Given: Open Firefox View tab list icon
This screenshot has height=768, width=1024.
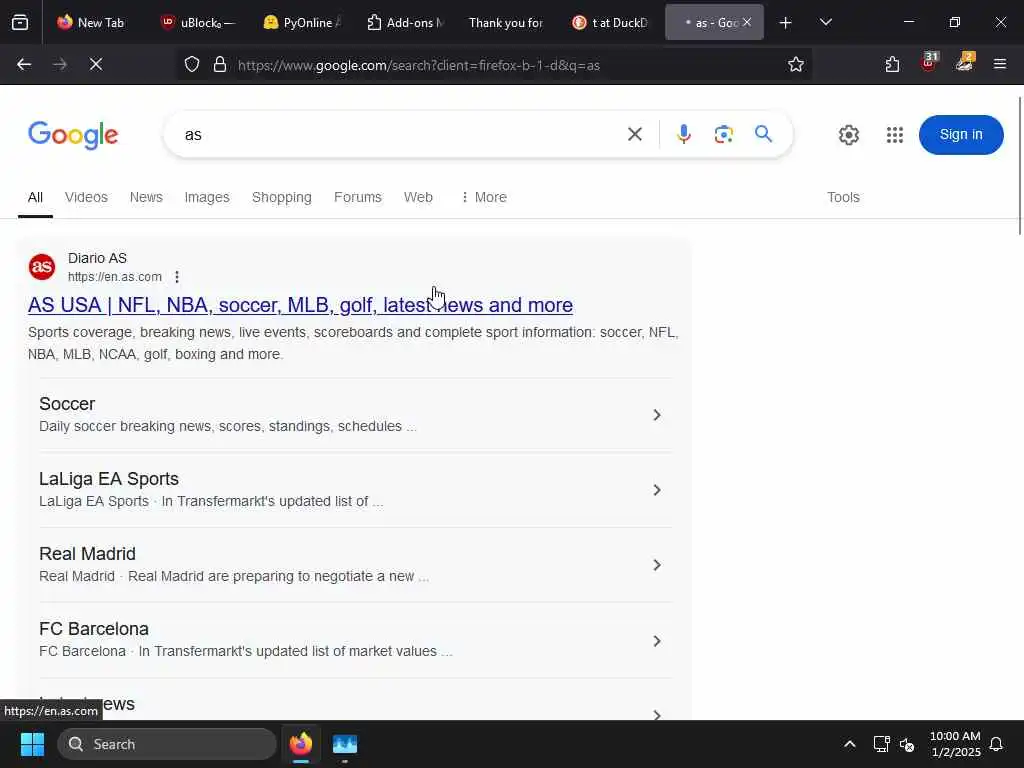Looking at the screenshot, I should 20,23.
